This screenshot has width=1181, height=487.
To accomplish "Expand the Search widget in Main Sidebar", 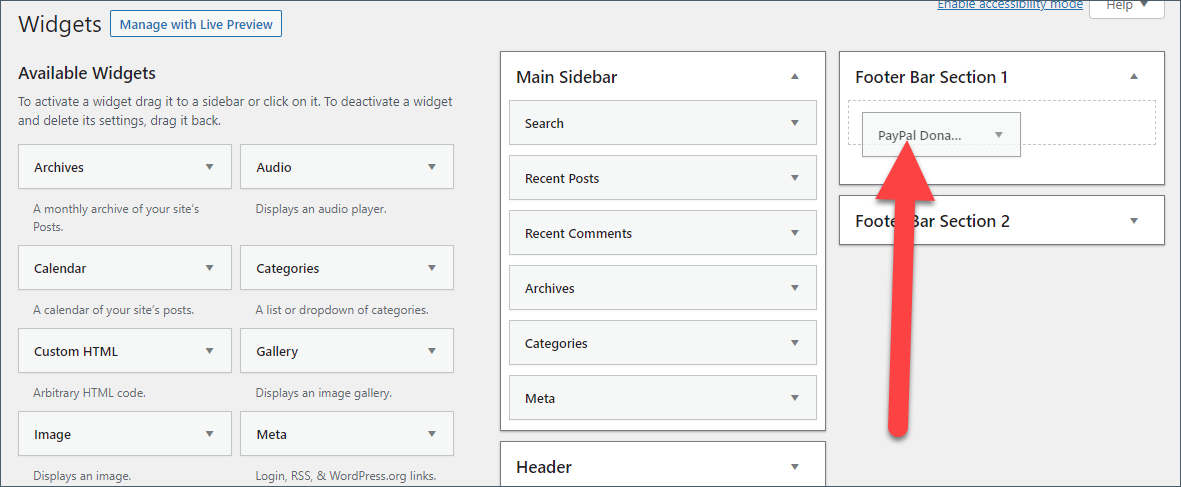I will 795,123.
